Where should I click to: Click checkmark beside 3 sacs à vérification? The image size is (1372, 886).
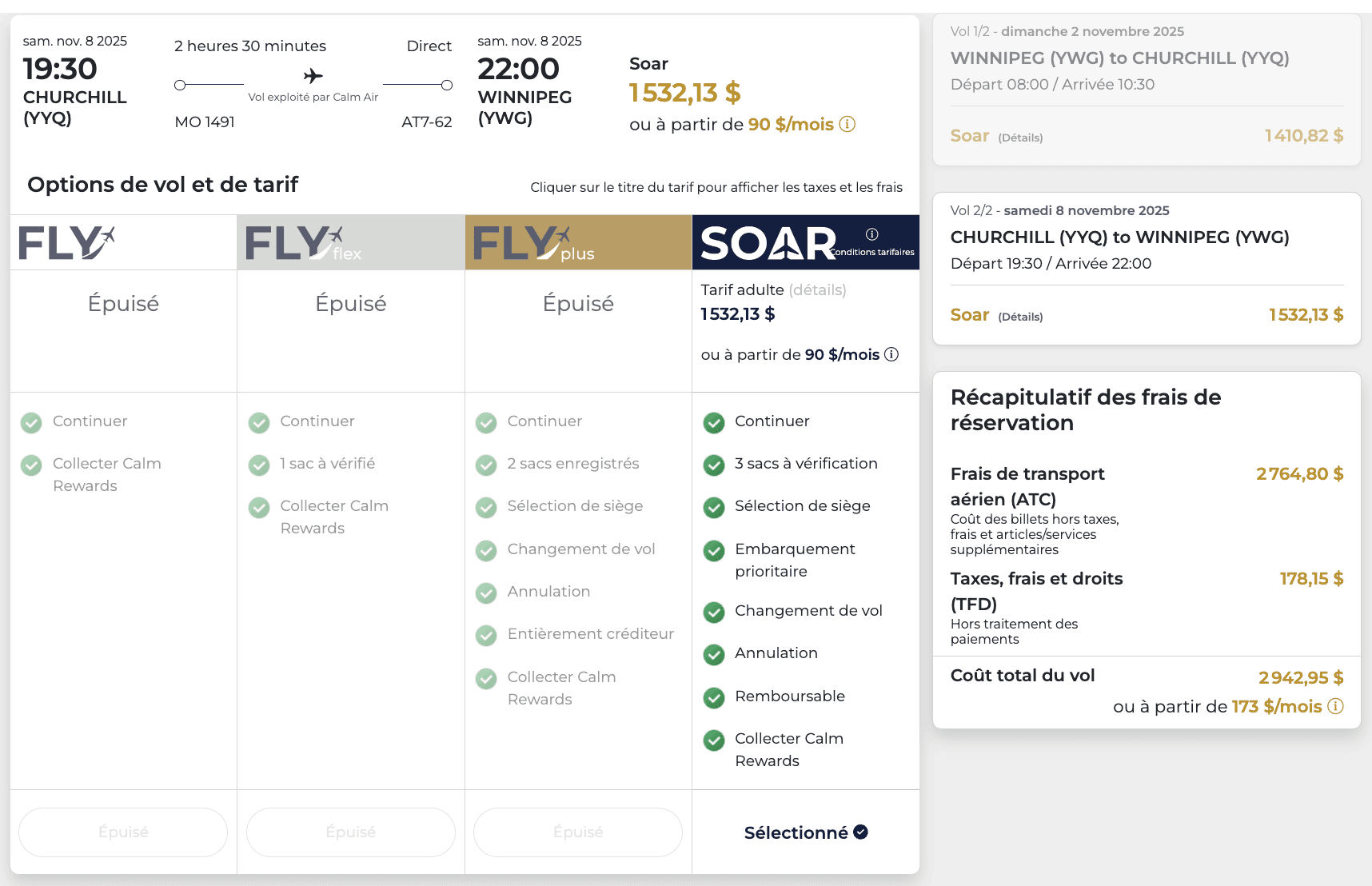(x=714, y=465)
